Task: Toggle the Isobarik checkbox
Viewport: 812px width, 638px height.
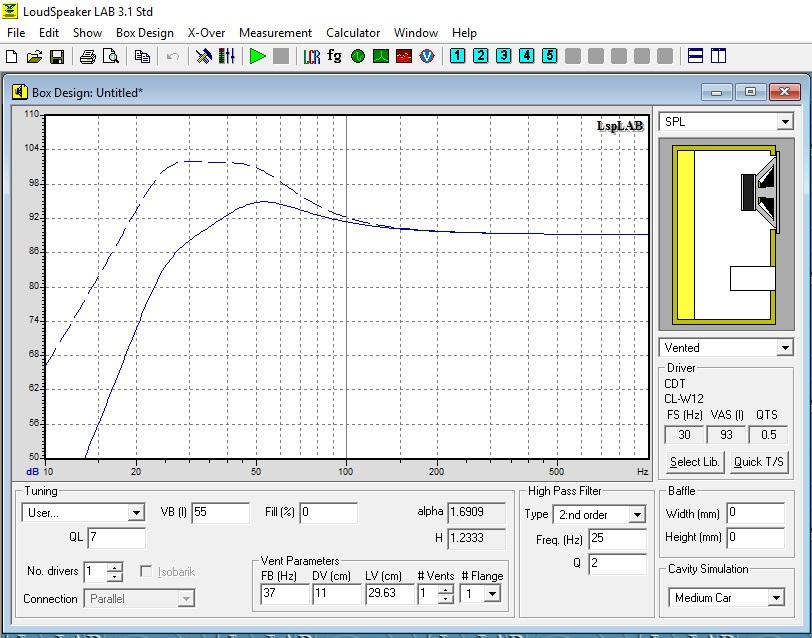Action: (147, 572)
